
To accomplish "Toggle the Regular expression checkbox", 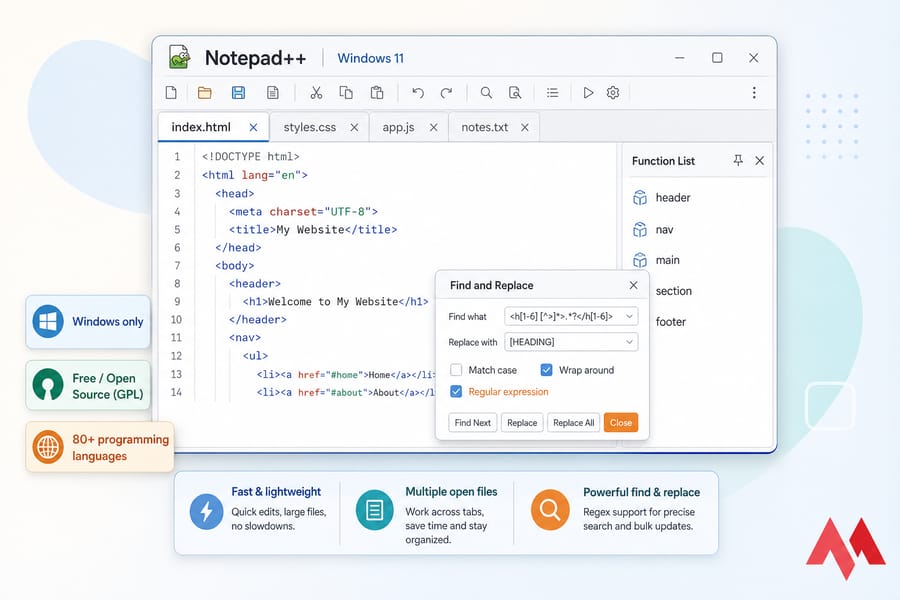I will pos(456,392).
